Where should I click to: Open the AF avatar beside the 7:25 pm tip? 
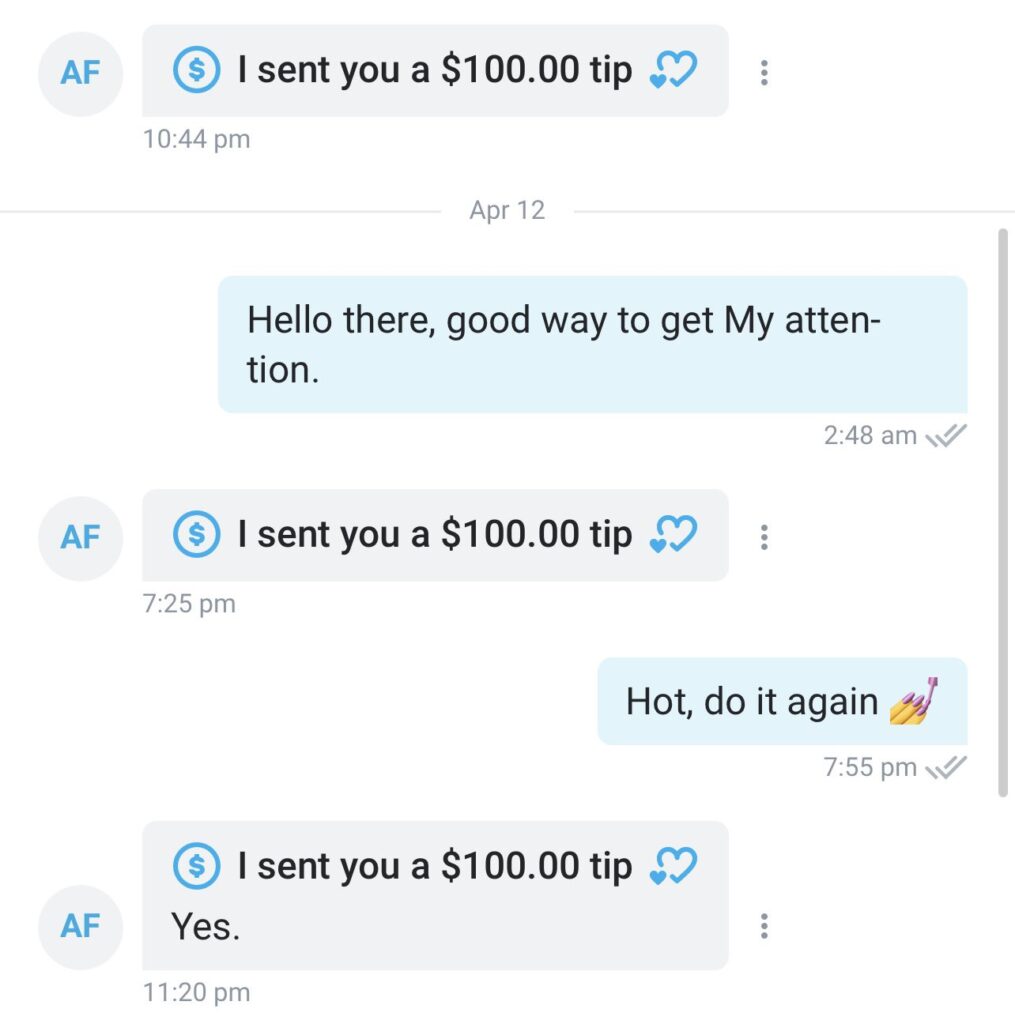80,538
